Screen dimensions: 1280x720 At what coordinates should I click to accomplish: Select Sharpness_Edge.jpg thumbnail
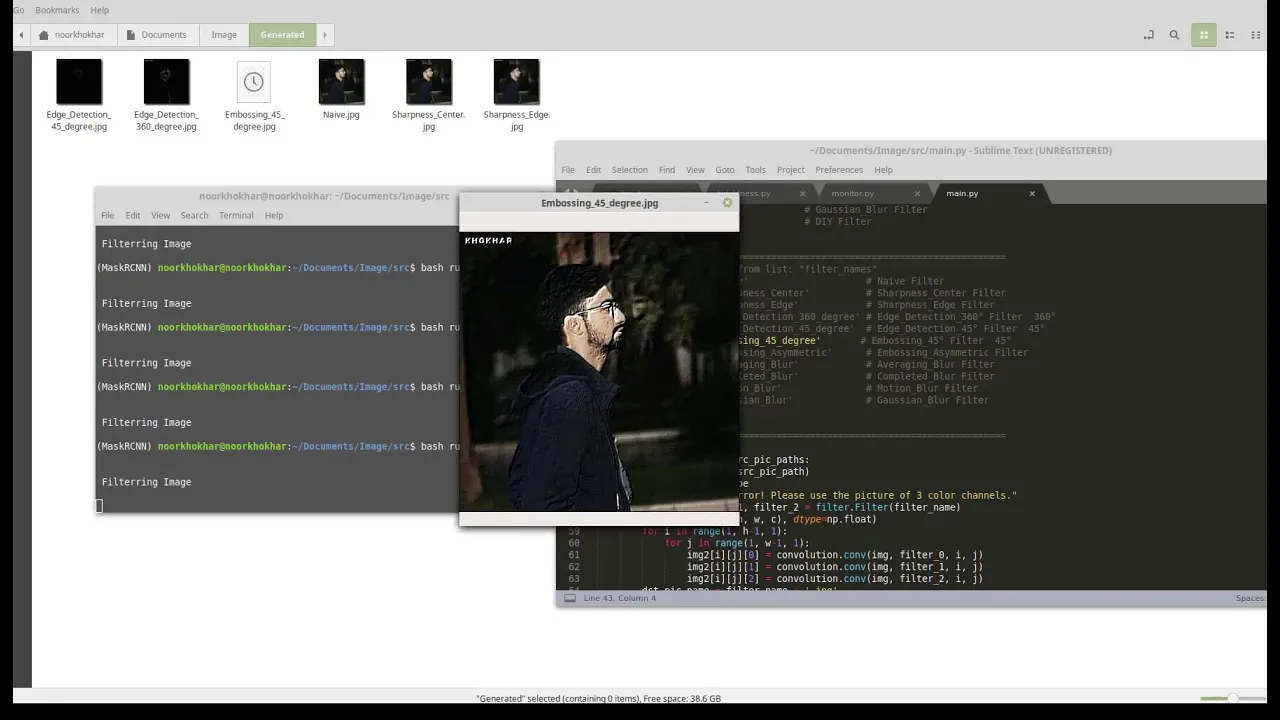(x=516, y=82)
